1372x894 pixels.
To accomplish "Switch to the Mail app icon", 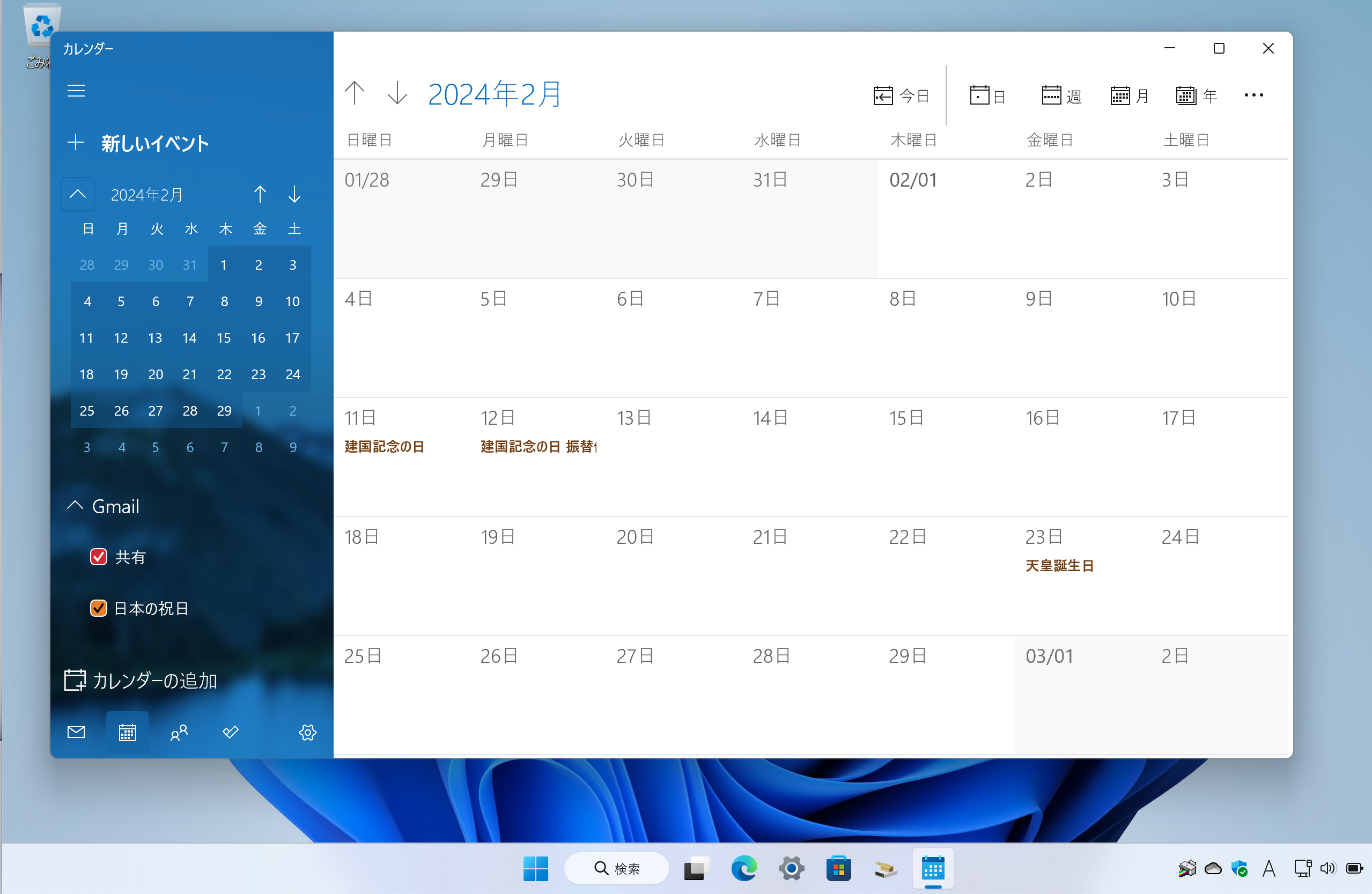I will click(76, 732).
